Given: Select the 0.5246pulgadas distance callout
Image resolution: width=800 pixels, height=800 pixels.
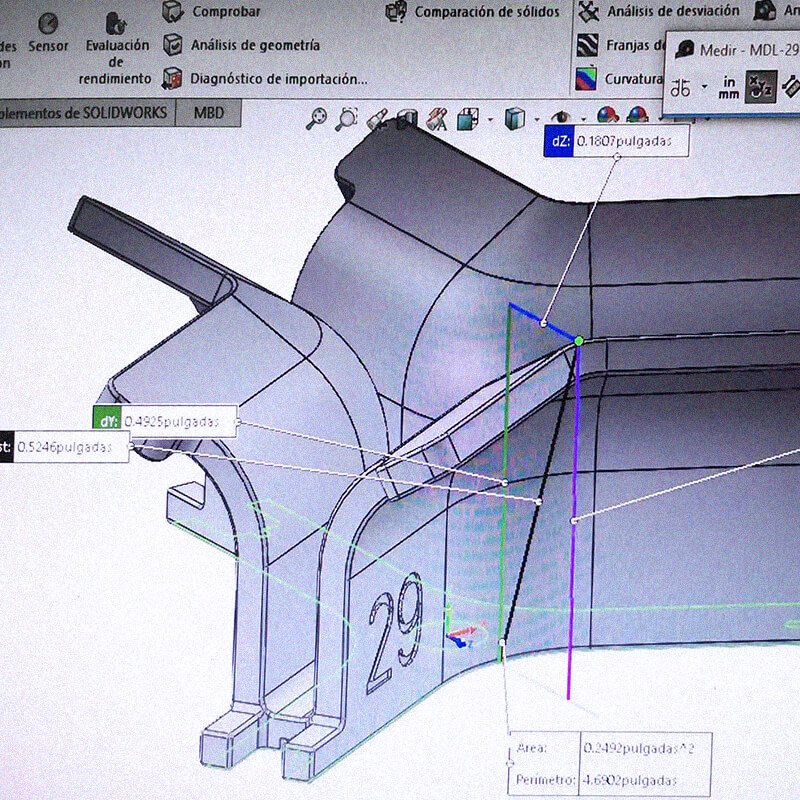Looking at the screenshot, I should (64, 447).
